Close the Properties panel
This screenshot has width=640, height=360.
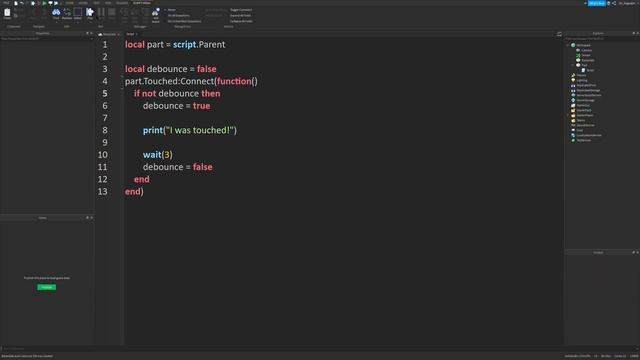tap(91, 33)
